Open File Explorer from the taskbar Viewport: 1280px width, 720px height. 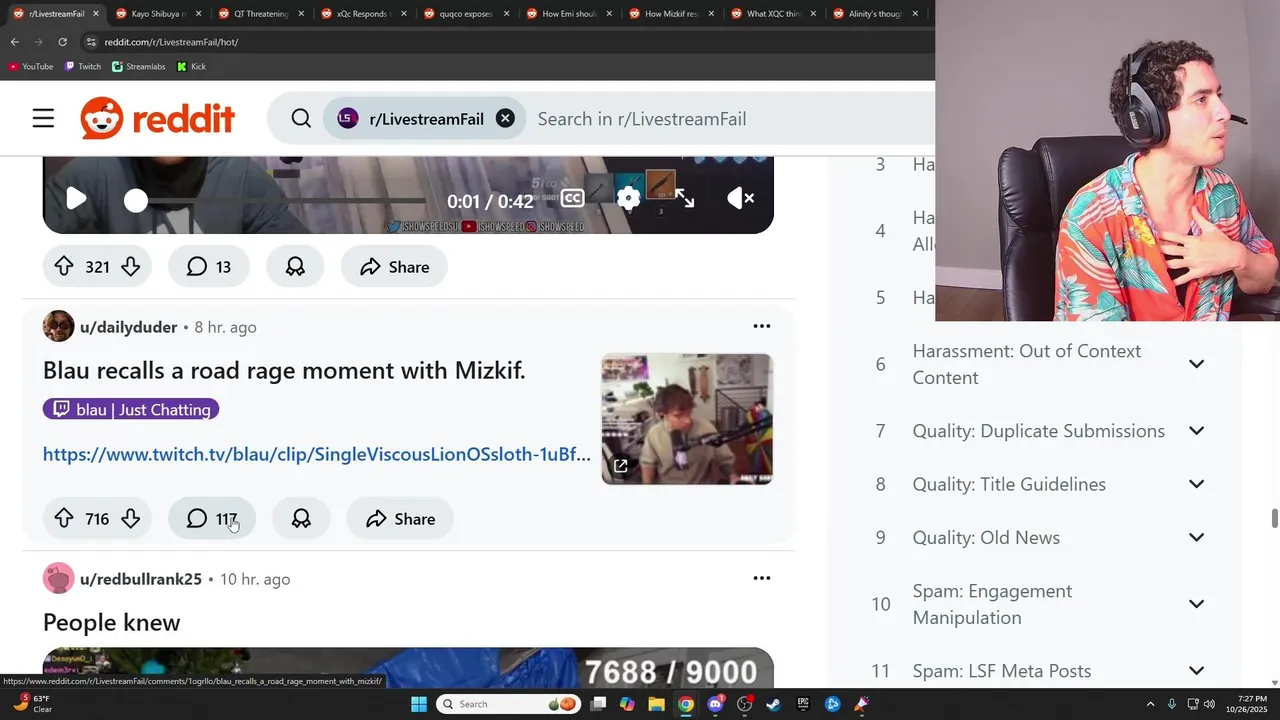tap(656, 704)
